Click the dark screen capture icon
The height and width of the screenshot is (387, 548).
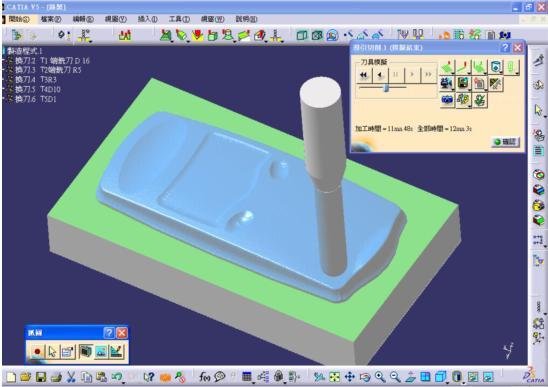[85, 352]
